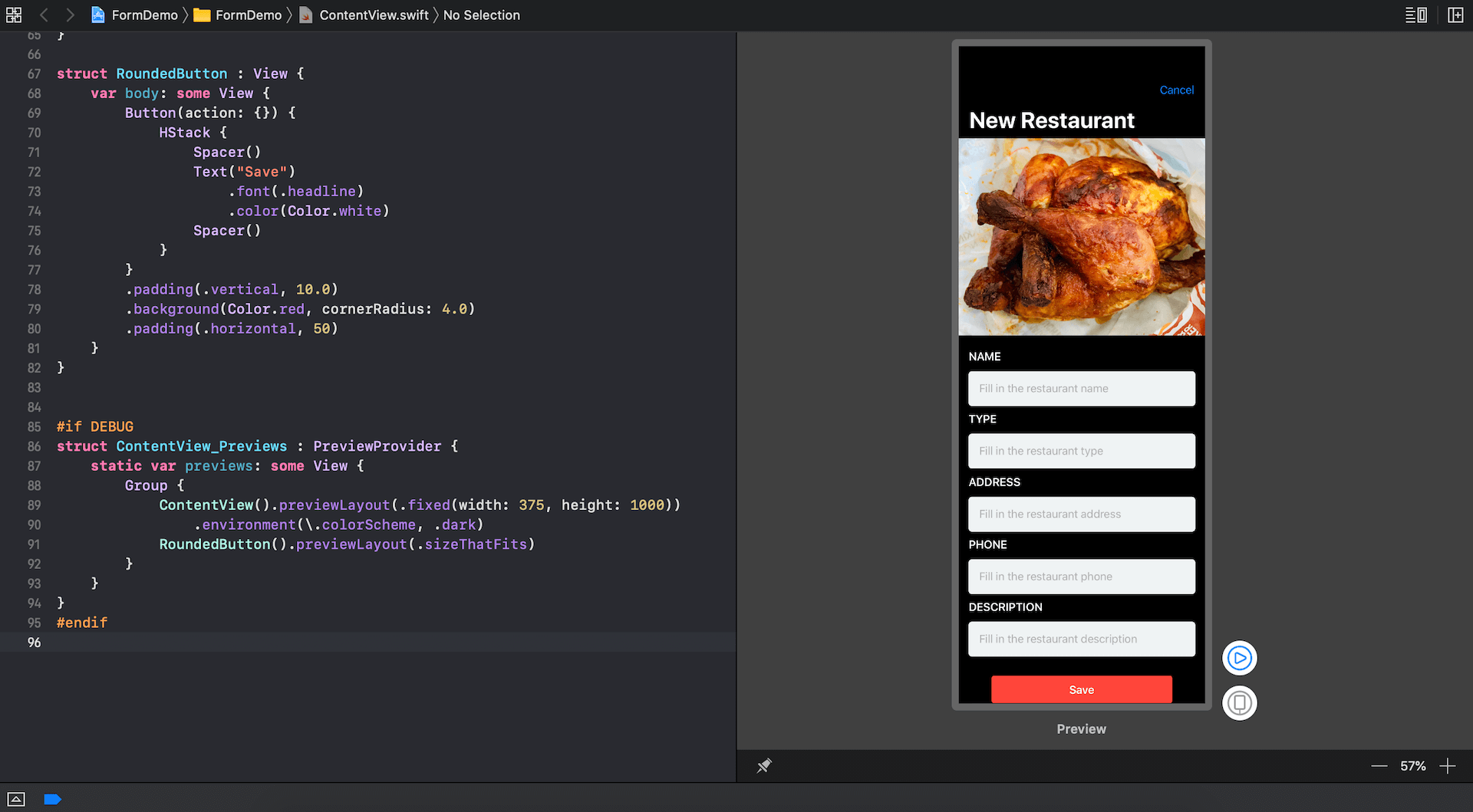This screenshot has width=1473, height=812.
Task: Click the Live Preview play button
Action: point(1239,658)
